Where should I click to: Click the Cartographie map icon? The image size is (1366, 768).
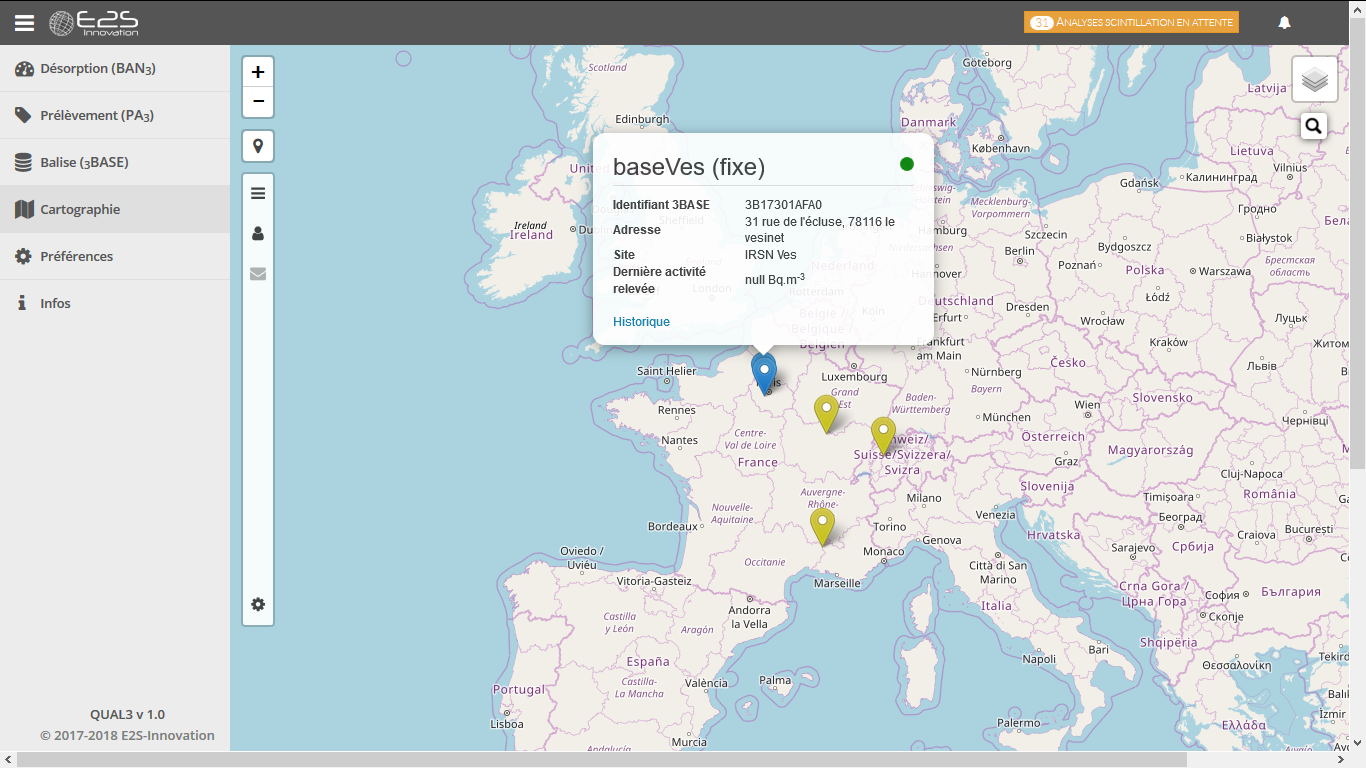click(24, 209)
